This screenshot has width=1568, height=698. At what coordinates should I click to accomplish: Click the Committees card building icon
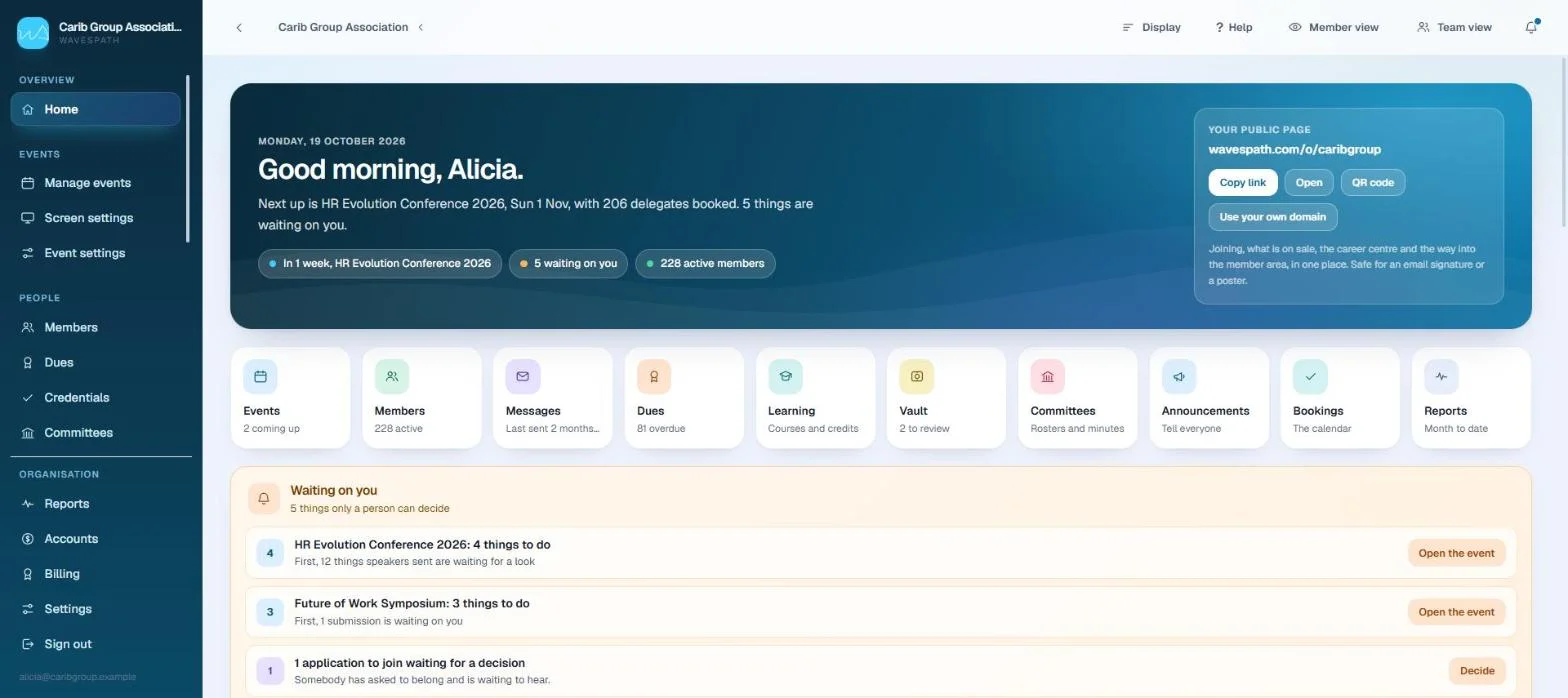(1048, 377)
